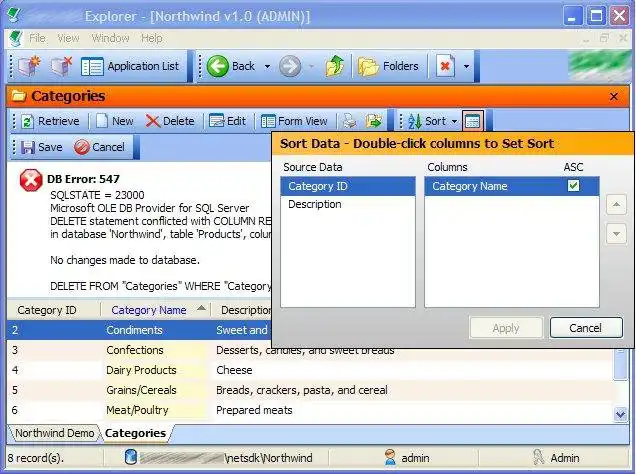
Task: Move sort column up with arrow button
Action: coord(616,205)
